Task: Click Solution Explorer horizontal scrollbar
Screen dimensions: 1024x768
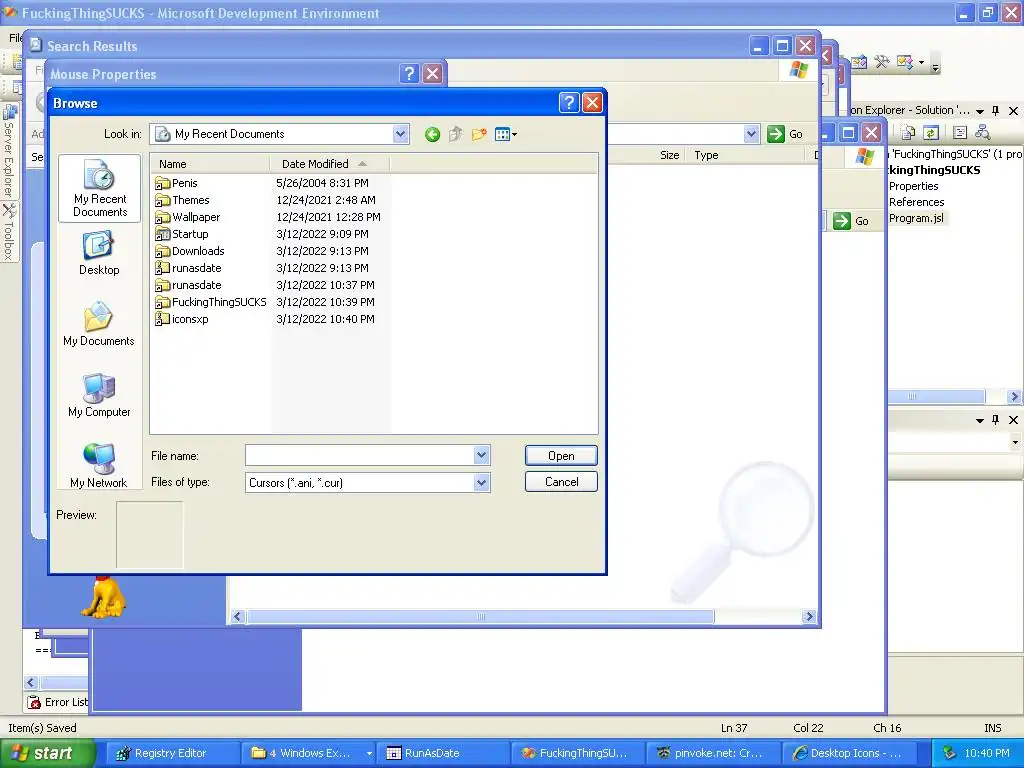Action: coord(936,396)
